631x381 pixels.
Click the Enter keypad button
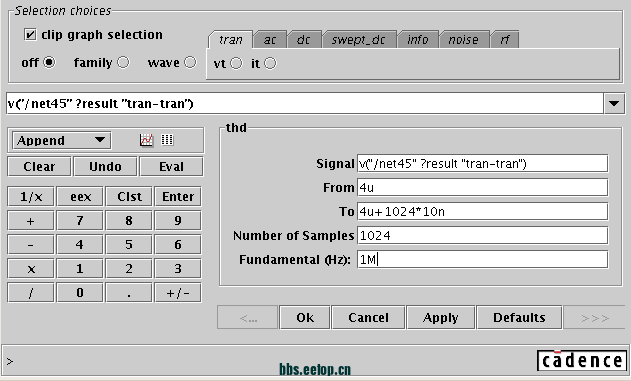coord(178,197)
